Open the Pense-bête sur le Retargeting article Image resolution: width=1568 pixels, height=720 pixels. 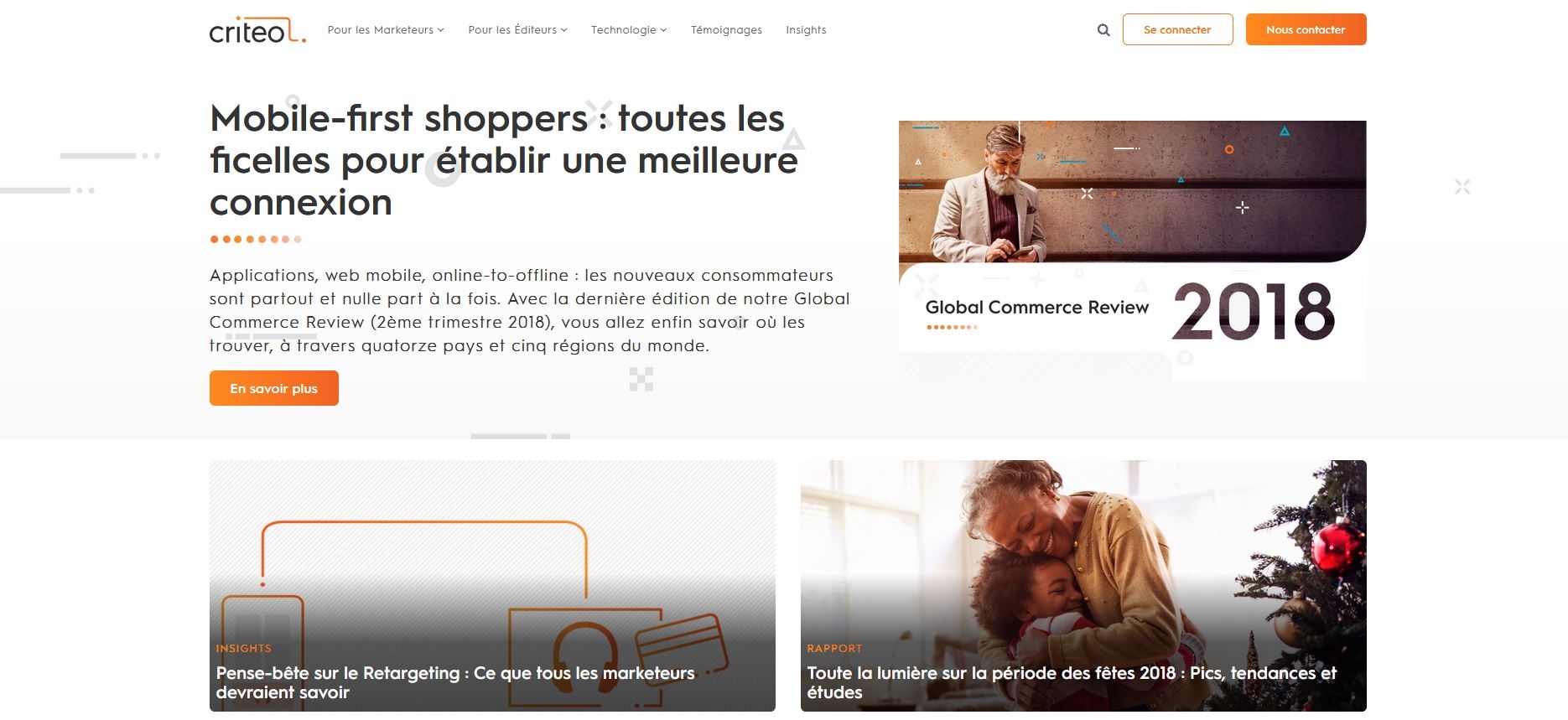[455, 682]
